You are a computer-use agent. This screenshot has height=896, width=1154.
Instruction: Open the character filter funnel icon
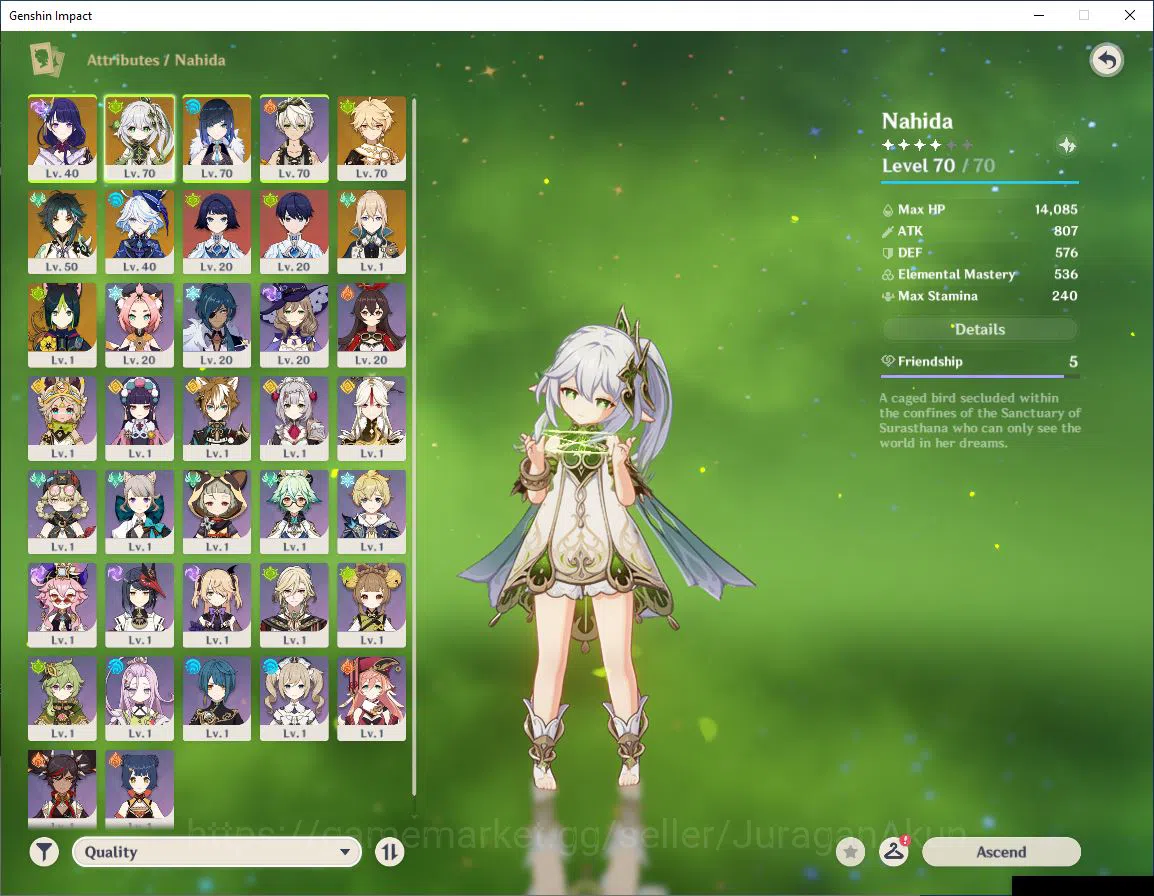point(44,852)
